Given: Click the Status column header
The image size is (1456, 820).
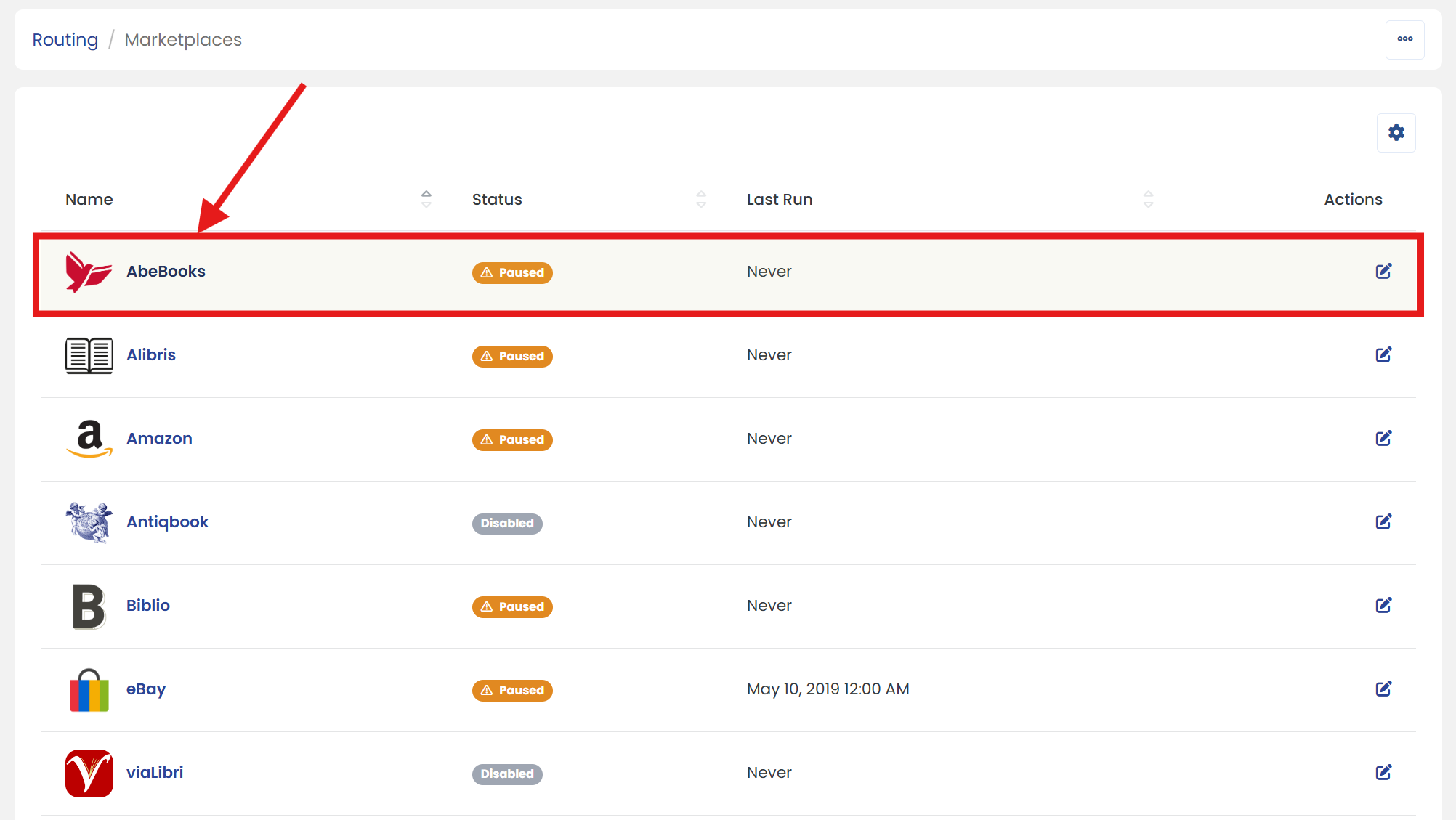Looking at the screenshot, I should point(497,200).
